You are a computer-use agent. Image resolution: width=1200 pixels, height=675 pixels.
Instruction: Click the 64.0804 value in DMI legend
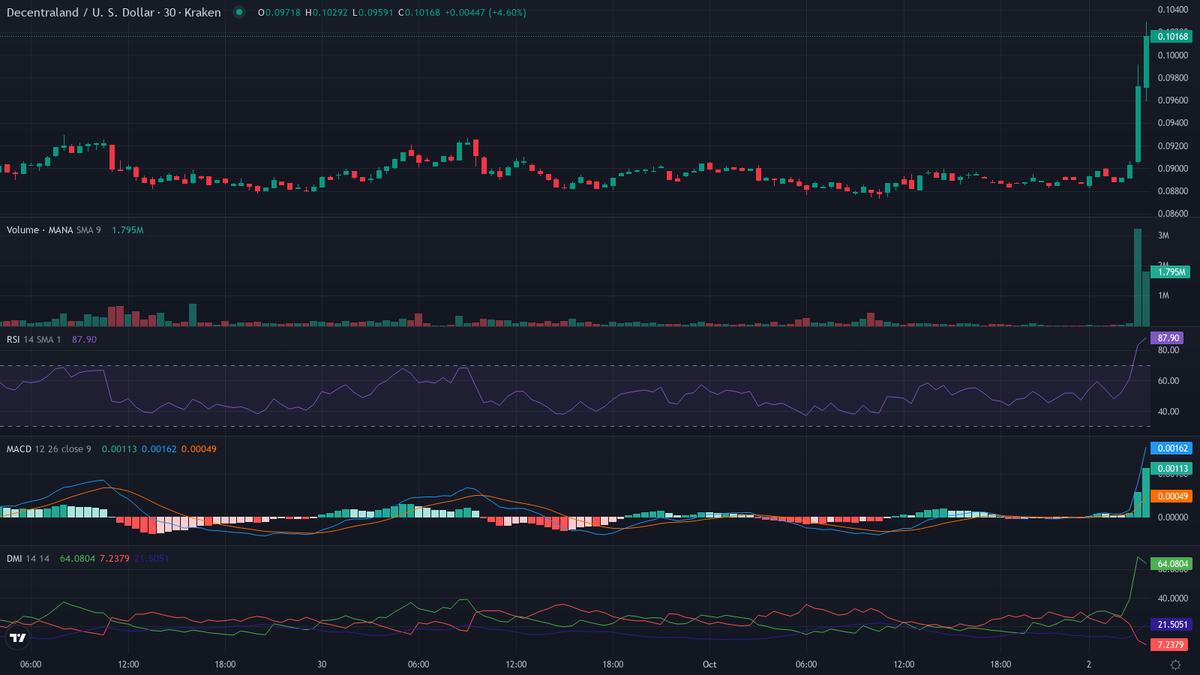click(x=78, y=558)
